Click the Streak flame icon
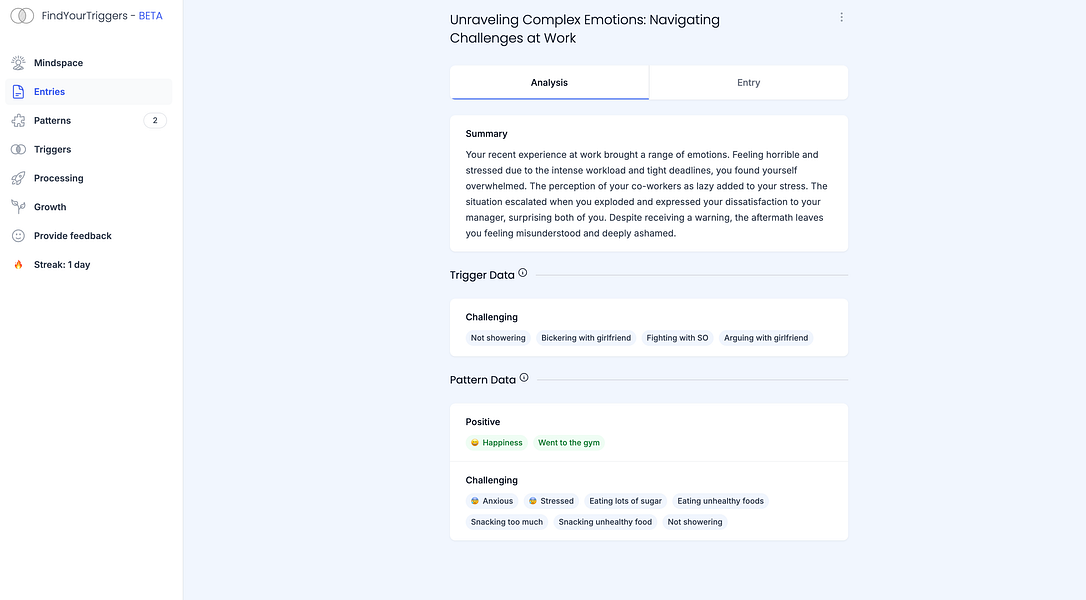Screen dimensions: 1086x600 (18, 265)
